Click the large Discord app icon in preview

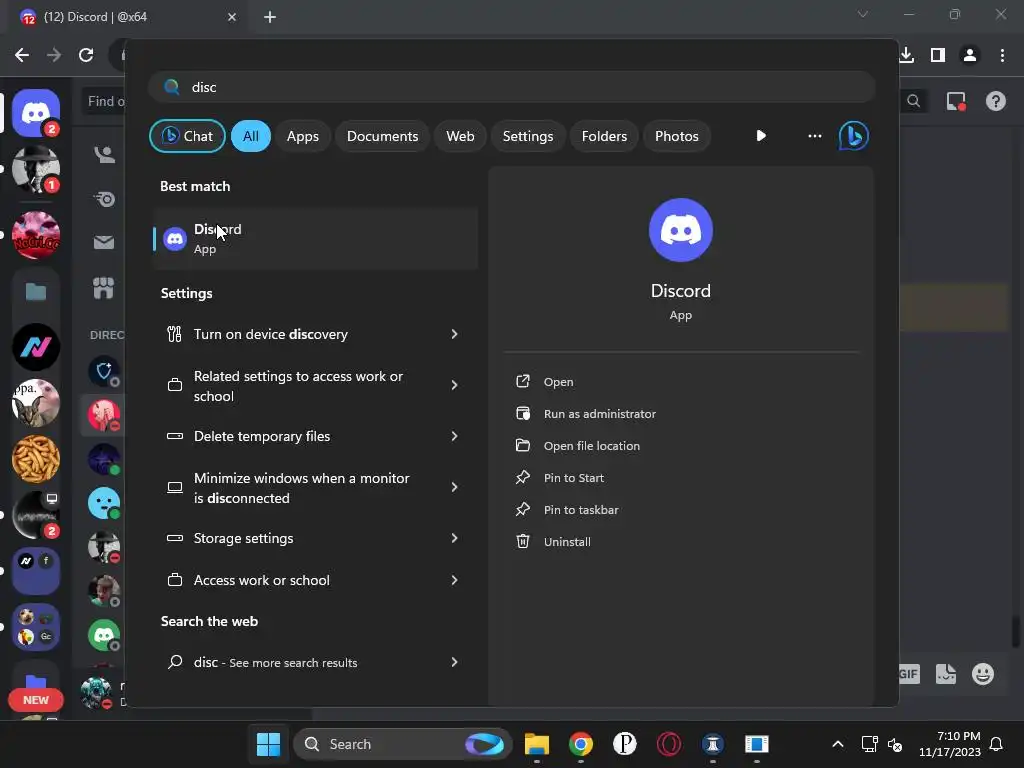pos(680,230)
